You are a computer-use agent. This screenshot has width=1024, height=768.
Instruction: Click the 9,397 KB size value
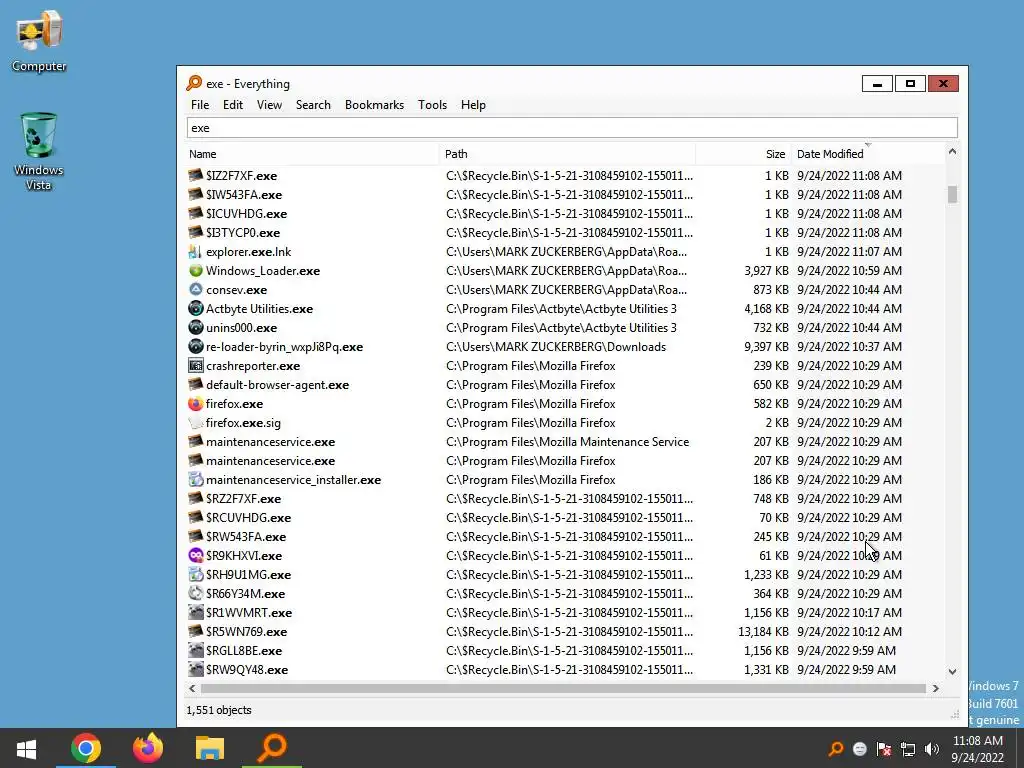tap(766, 347)
